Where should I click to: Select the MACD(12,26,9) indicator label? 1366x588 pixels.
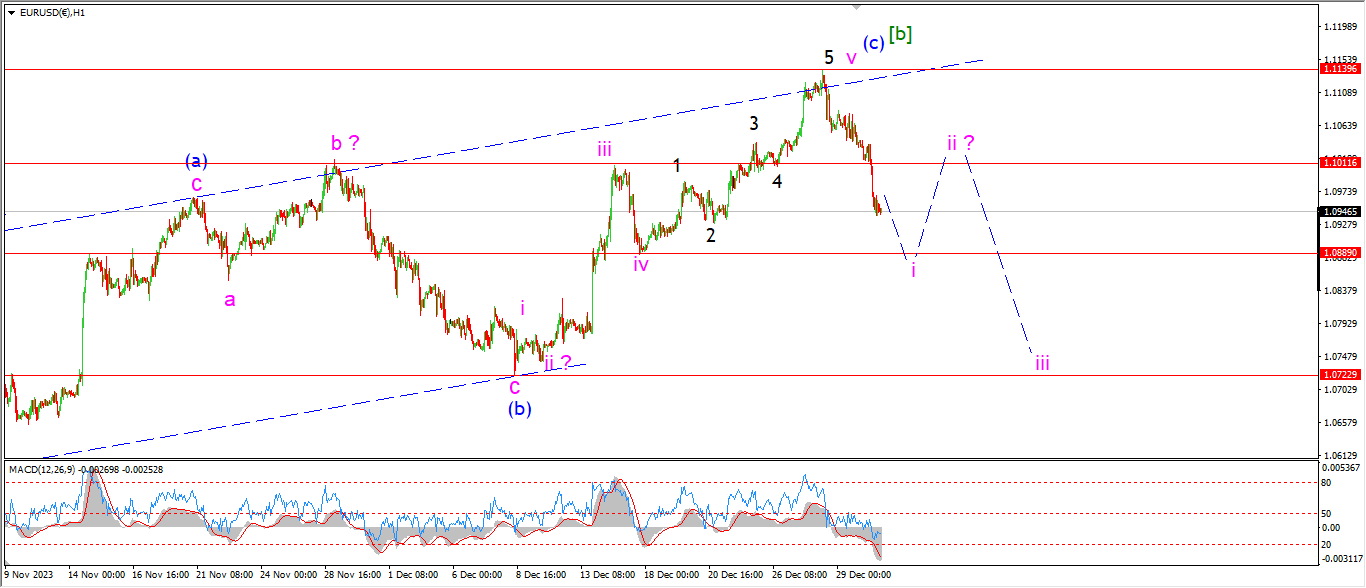(x=50, y=469)
